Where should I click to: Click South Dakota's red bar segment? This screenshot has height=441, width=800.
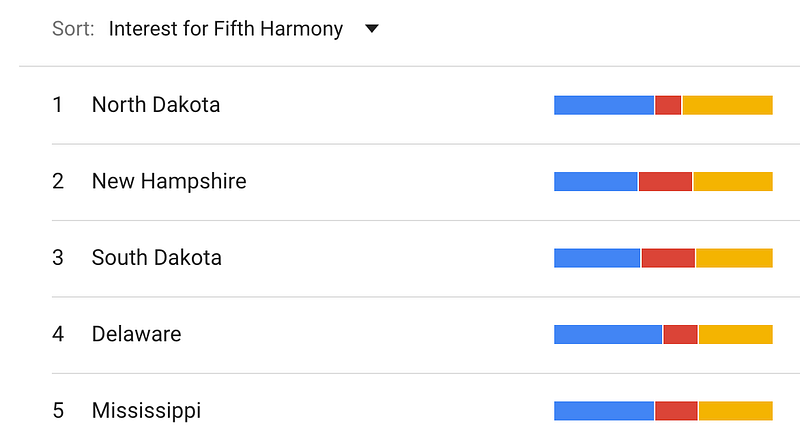click(x=668, y=258)
